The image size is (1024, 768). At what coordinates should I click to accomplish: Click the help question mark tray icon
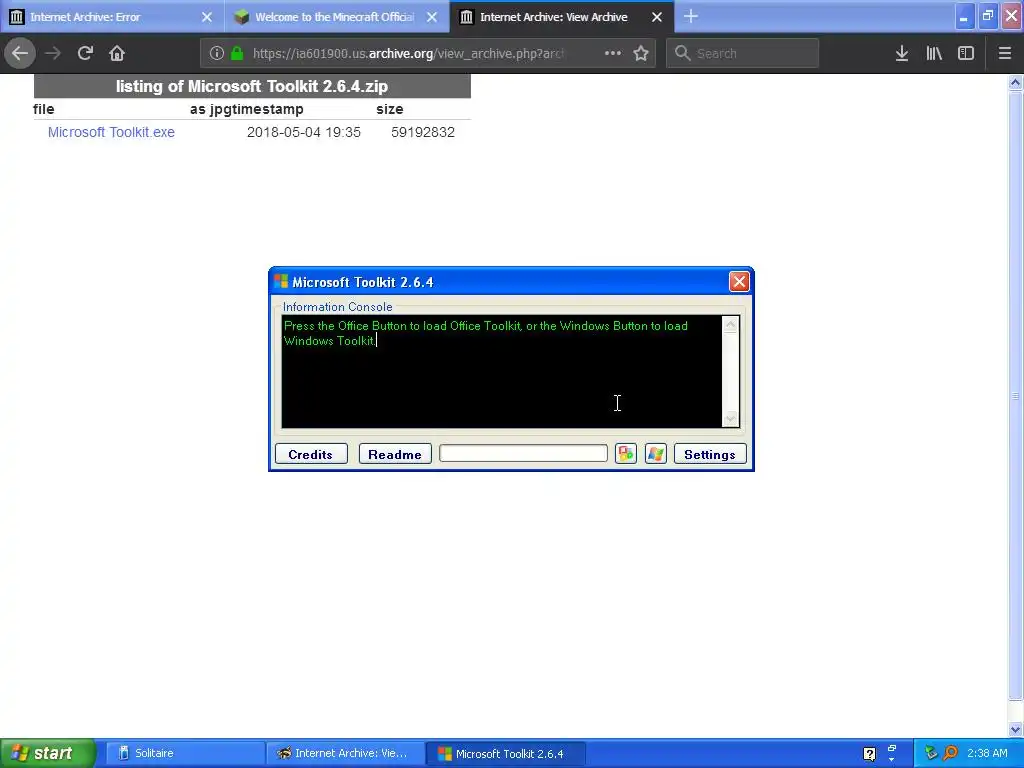coord(869,754)
